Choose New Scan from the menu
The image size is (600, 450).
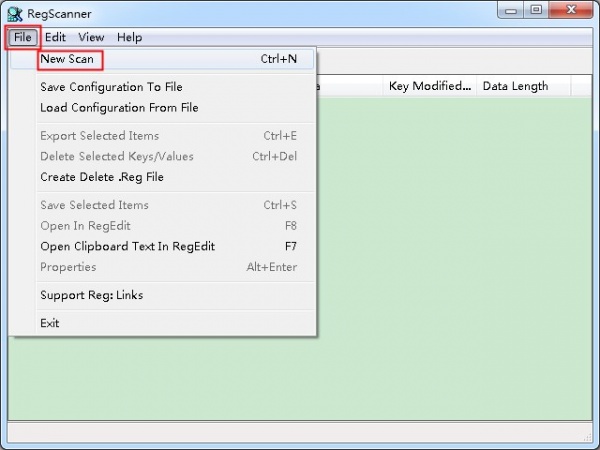(x=162, y=59)
